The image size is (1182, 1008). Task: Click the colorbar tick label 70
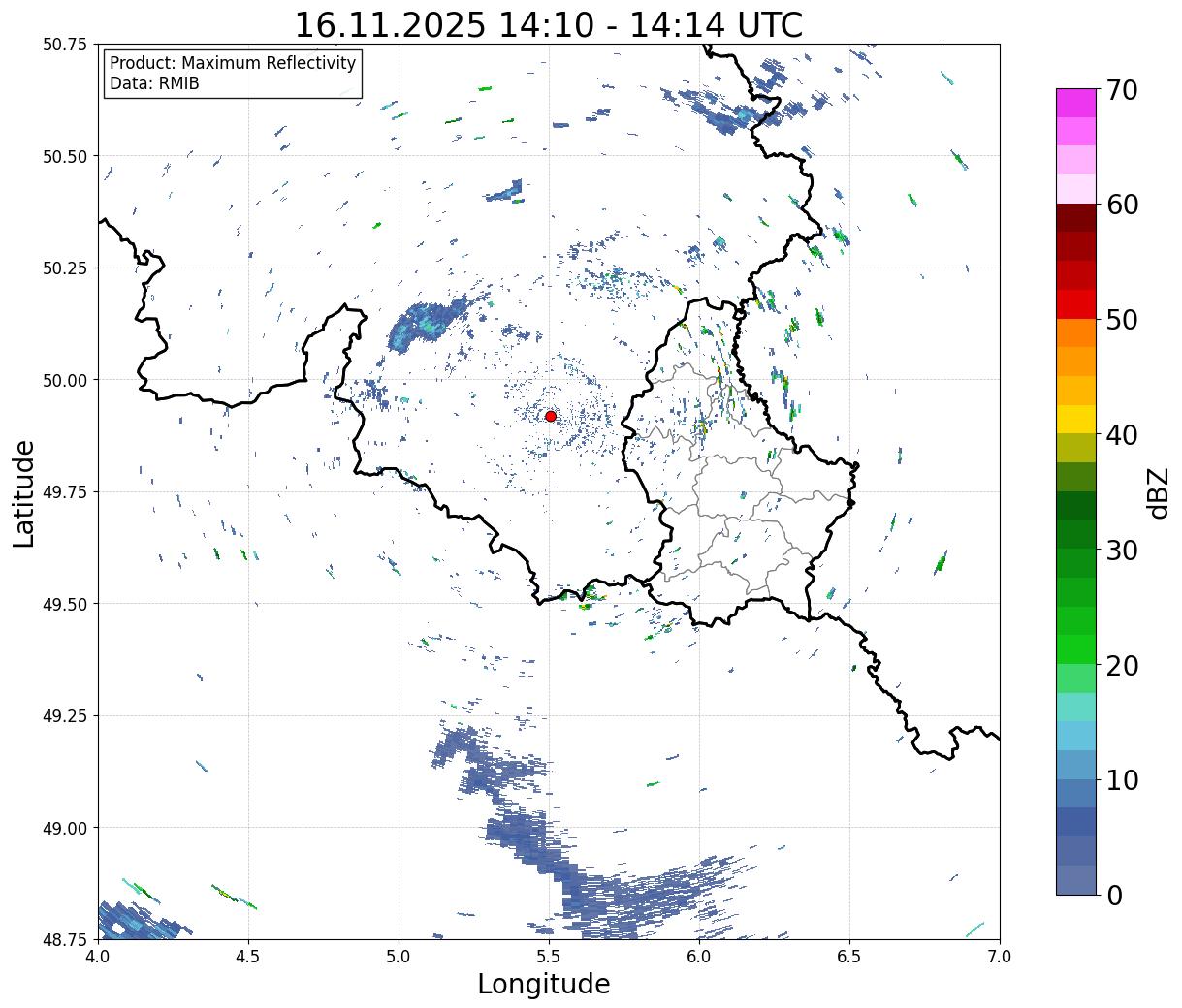(1122, 90)
